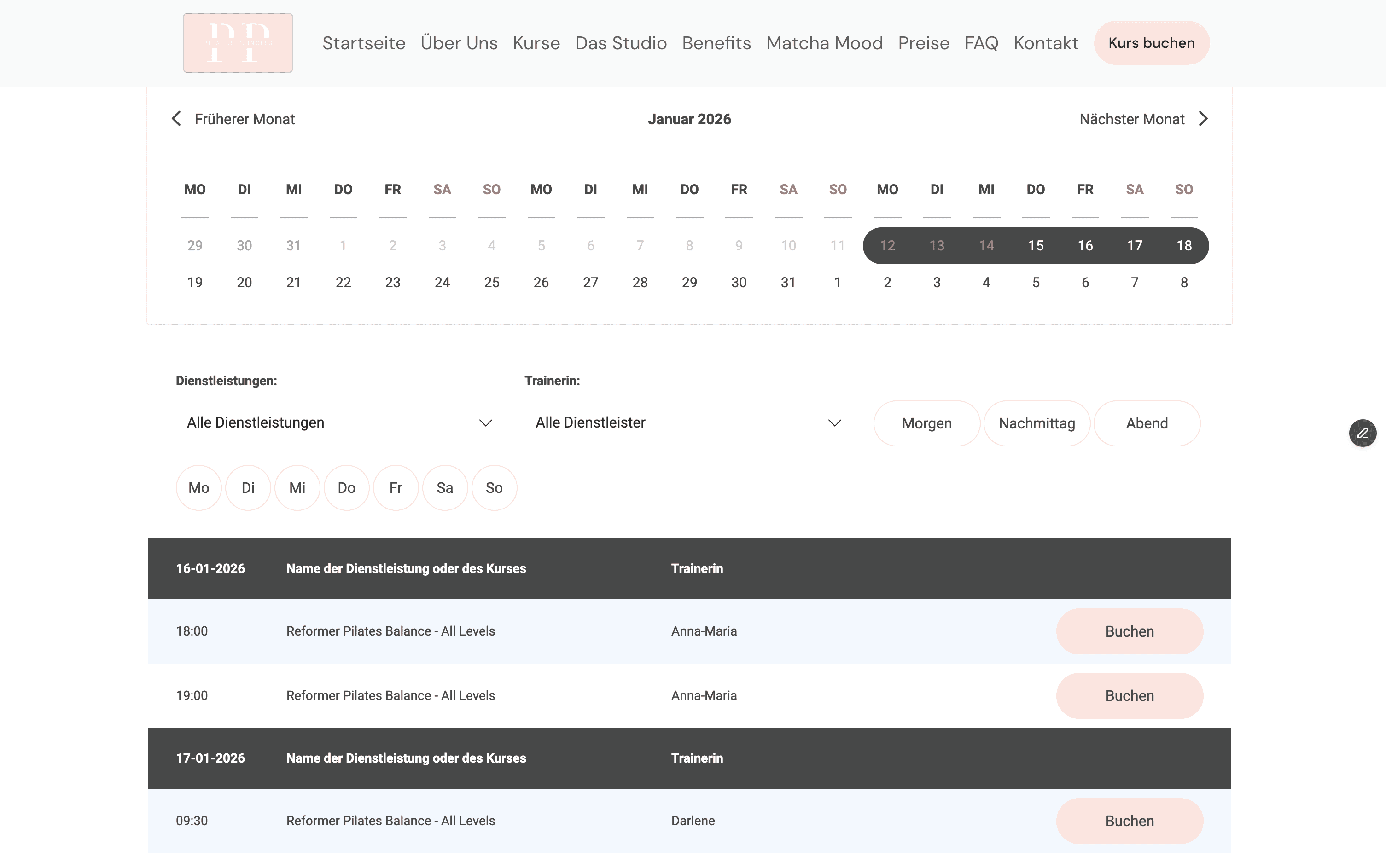1386x868 pixels.
Task: Book the 09:30 class with Darlene
Action: 1129,820
